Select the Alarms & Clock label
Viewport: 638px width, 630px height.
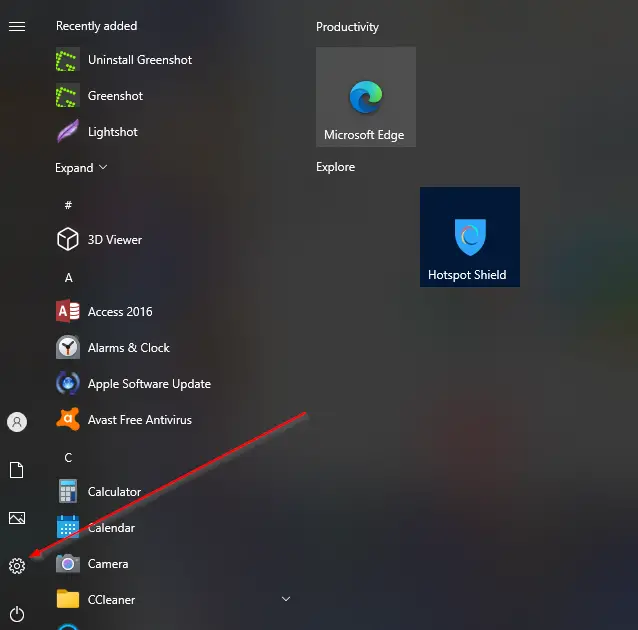tap(129, 348)
